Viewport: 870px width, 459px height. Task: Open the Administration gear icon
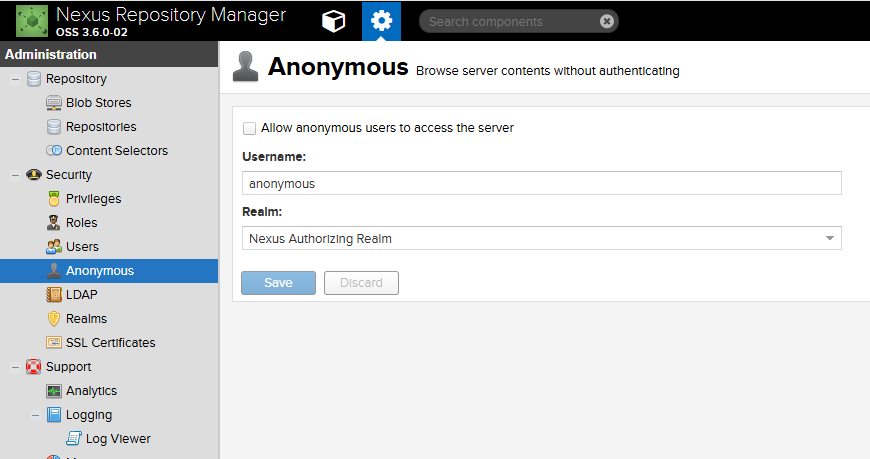381,21
